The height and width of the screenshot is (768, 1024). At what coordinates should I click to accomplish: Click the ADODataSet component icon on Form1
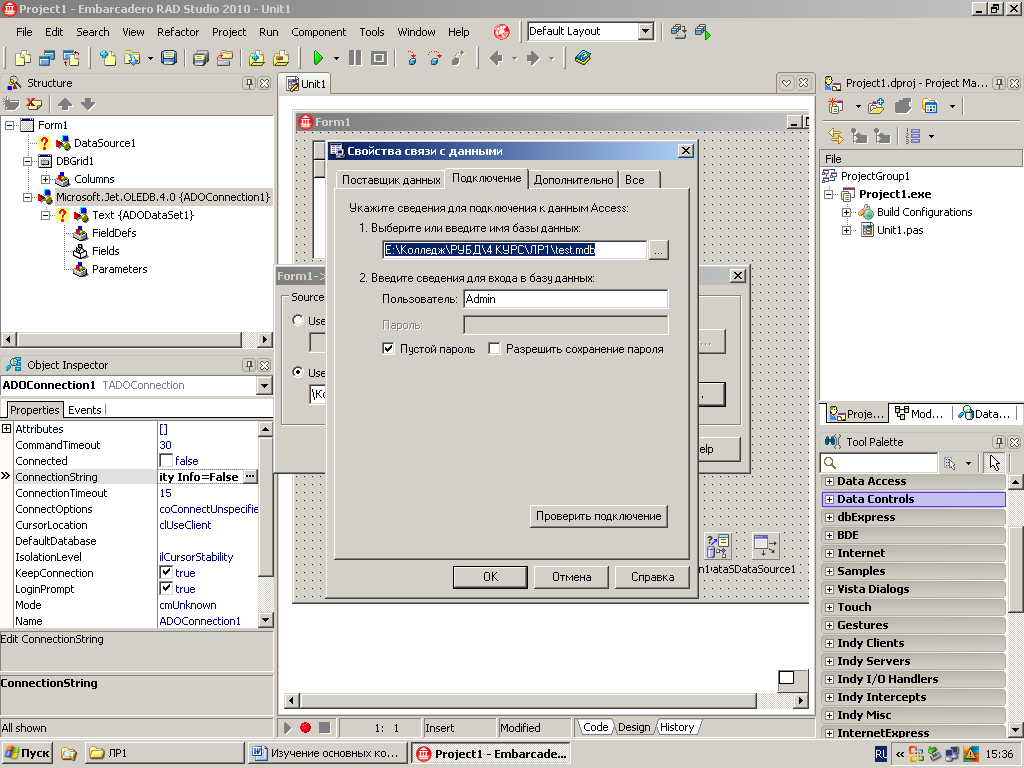718,546
